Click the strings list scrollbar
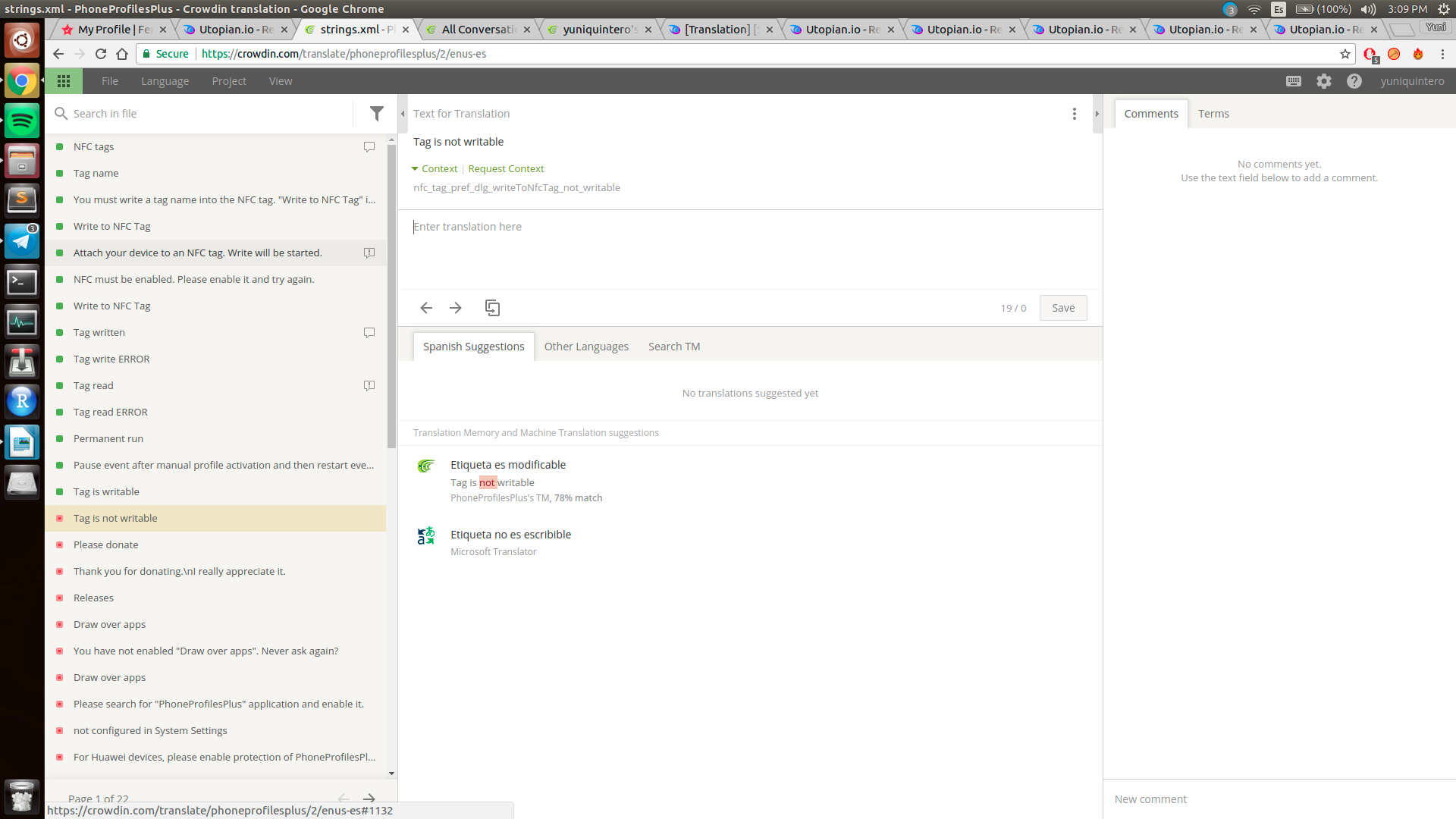The height and width of the screenshot is (819, 1456). (391, 296)
